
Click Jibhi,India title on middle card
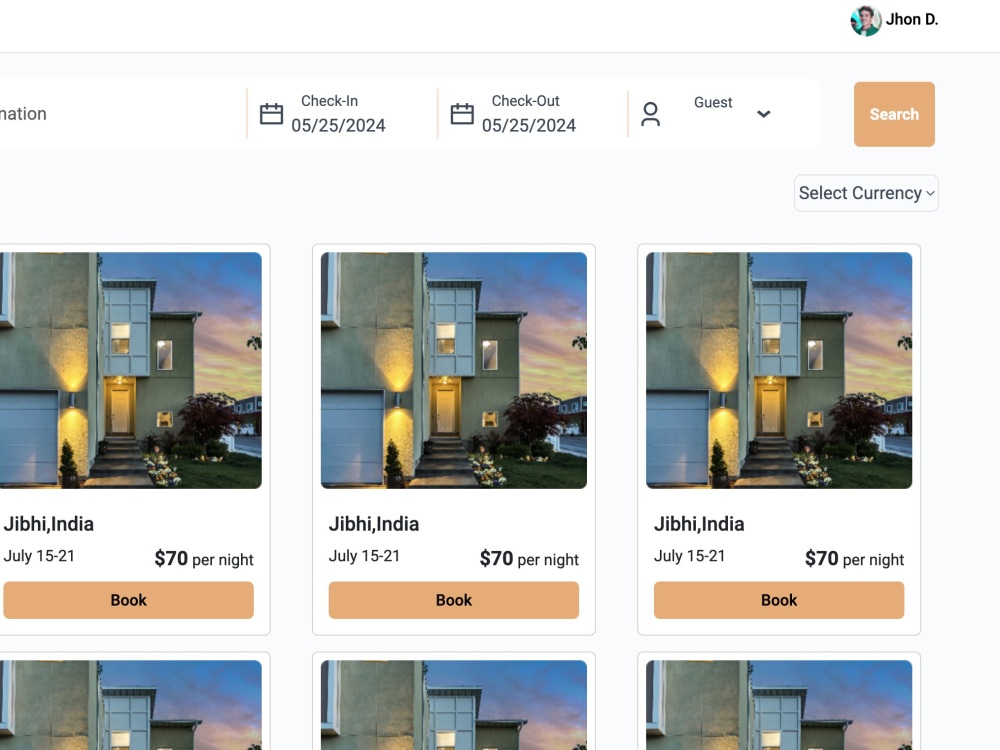(374, 524)
